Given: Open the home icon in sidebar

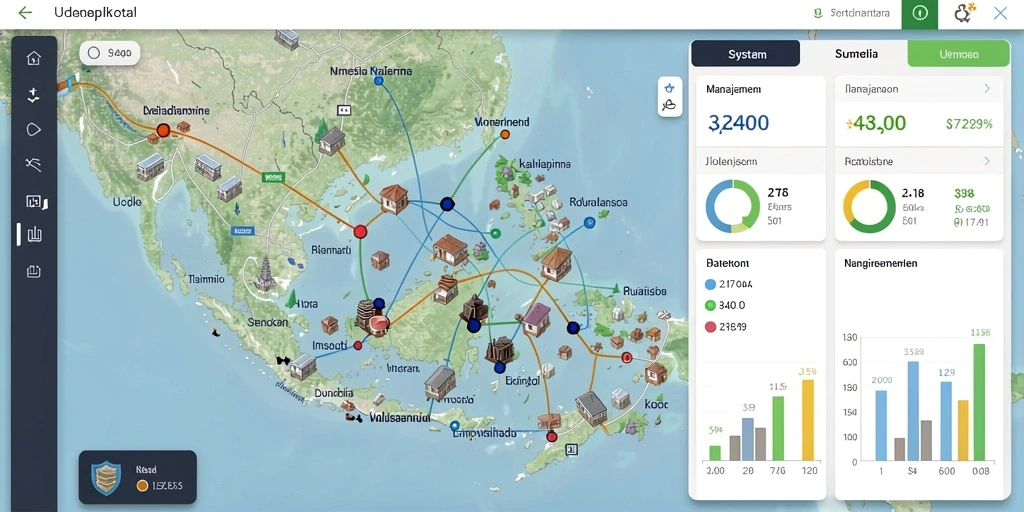Looking at the screenshot, I should pyautogui.click(x=33, y=58).
